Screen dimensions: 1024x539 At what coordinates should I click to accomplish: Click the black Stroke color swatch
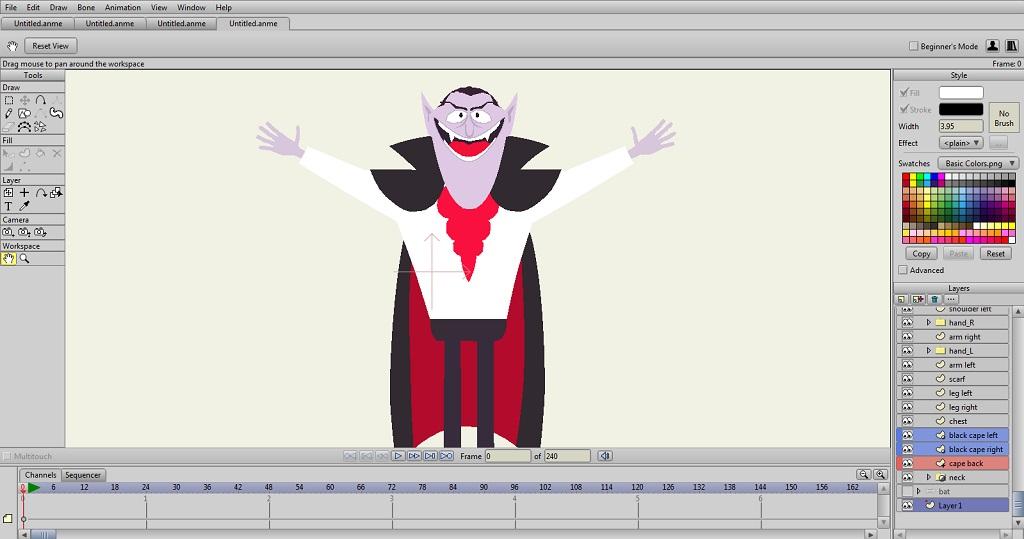point(960,109)
